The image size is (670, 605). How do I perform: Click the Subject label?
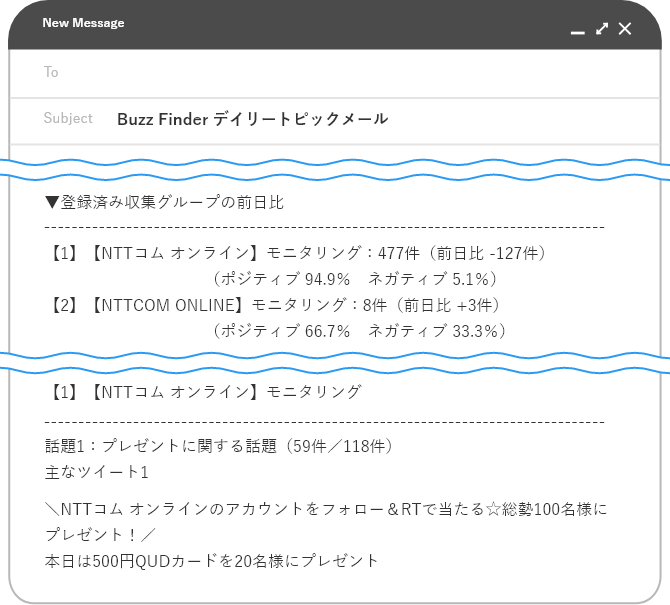pos(68,118)
